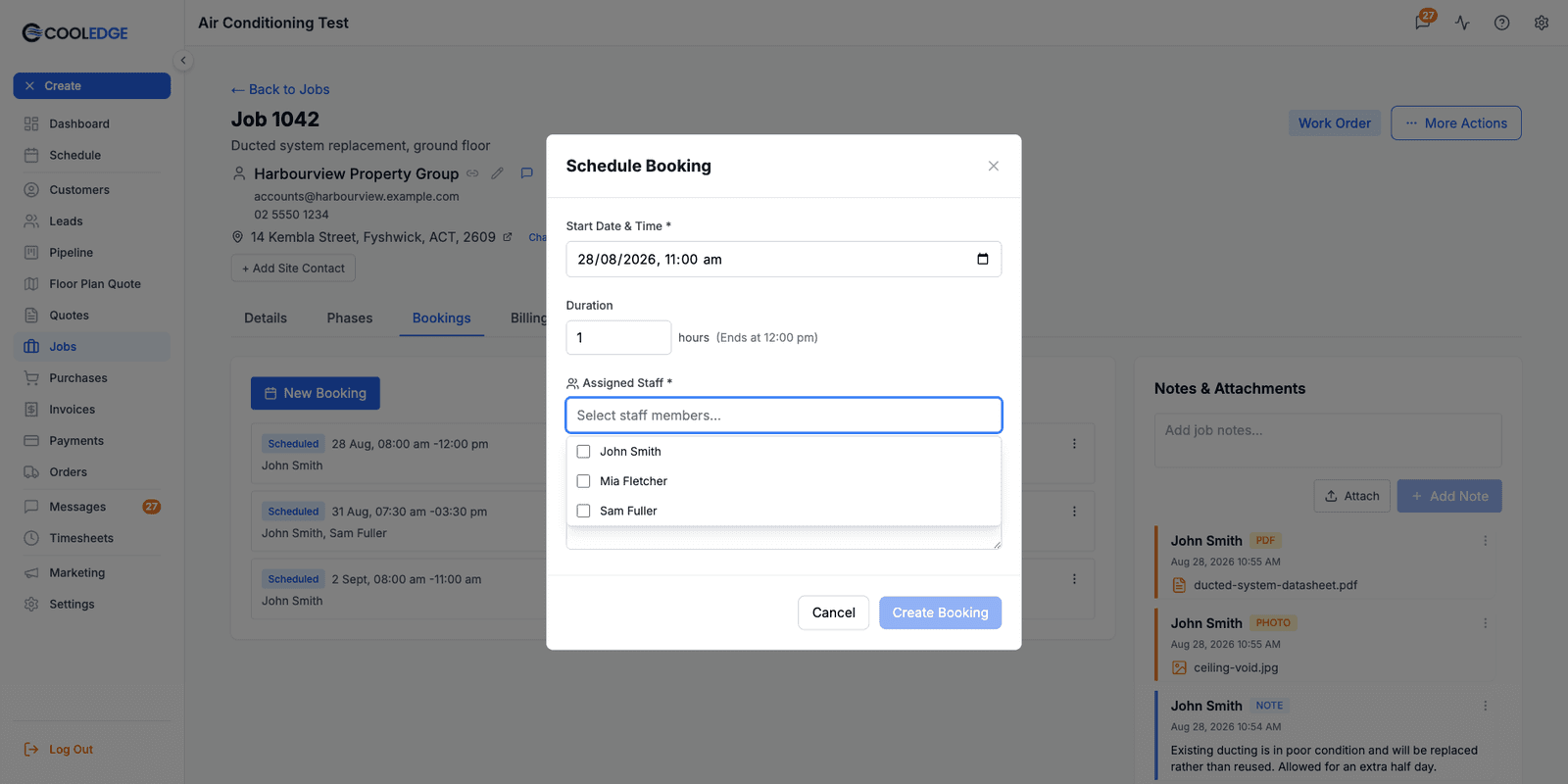Click Add Site Contact button
1568x784 pixels.
(x=293, y=269)
